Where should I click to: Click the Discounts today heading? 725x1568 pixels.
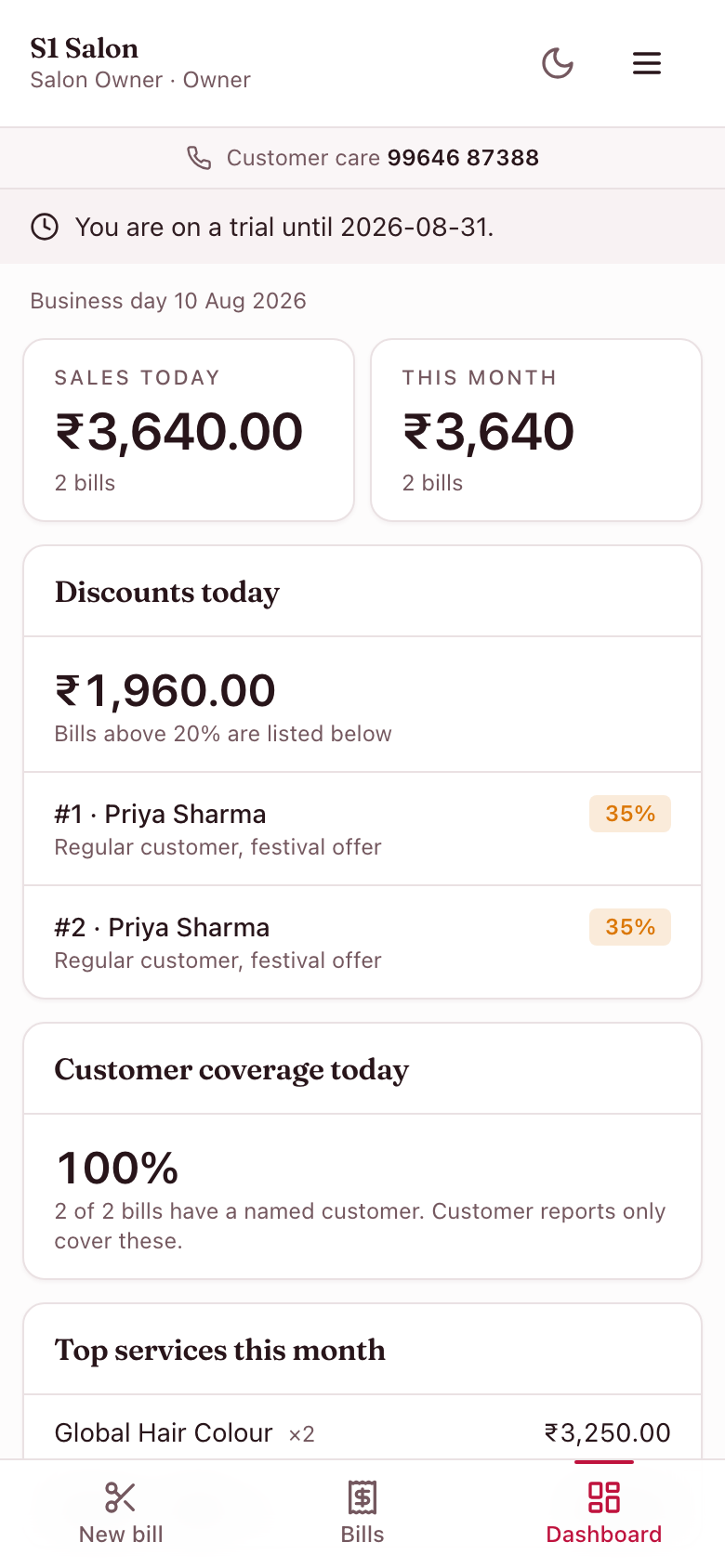167,593
